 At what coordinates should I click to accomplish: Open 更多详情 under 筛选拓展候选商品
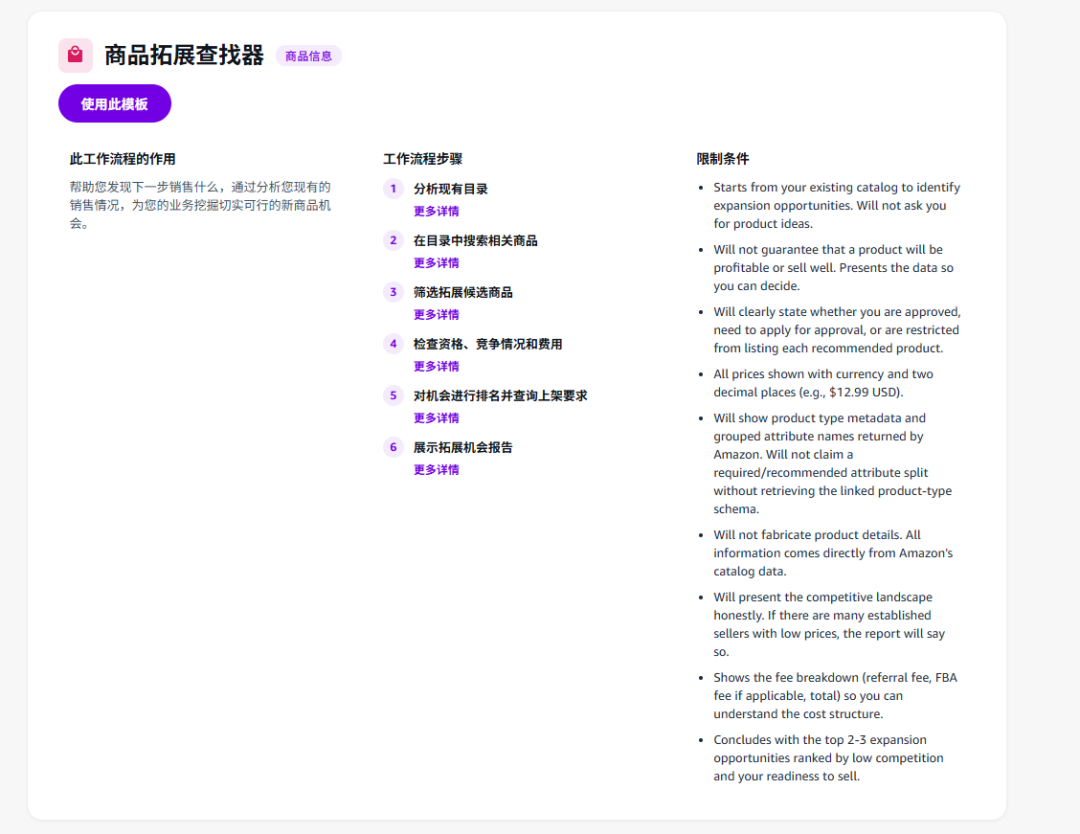(436, 315)
